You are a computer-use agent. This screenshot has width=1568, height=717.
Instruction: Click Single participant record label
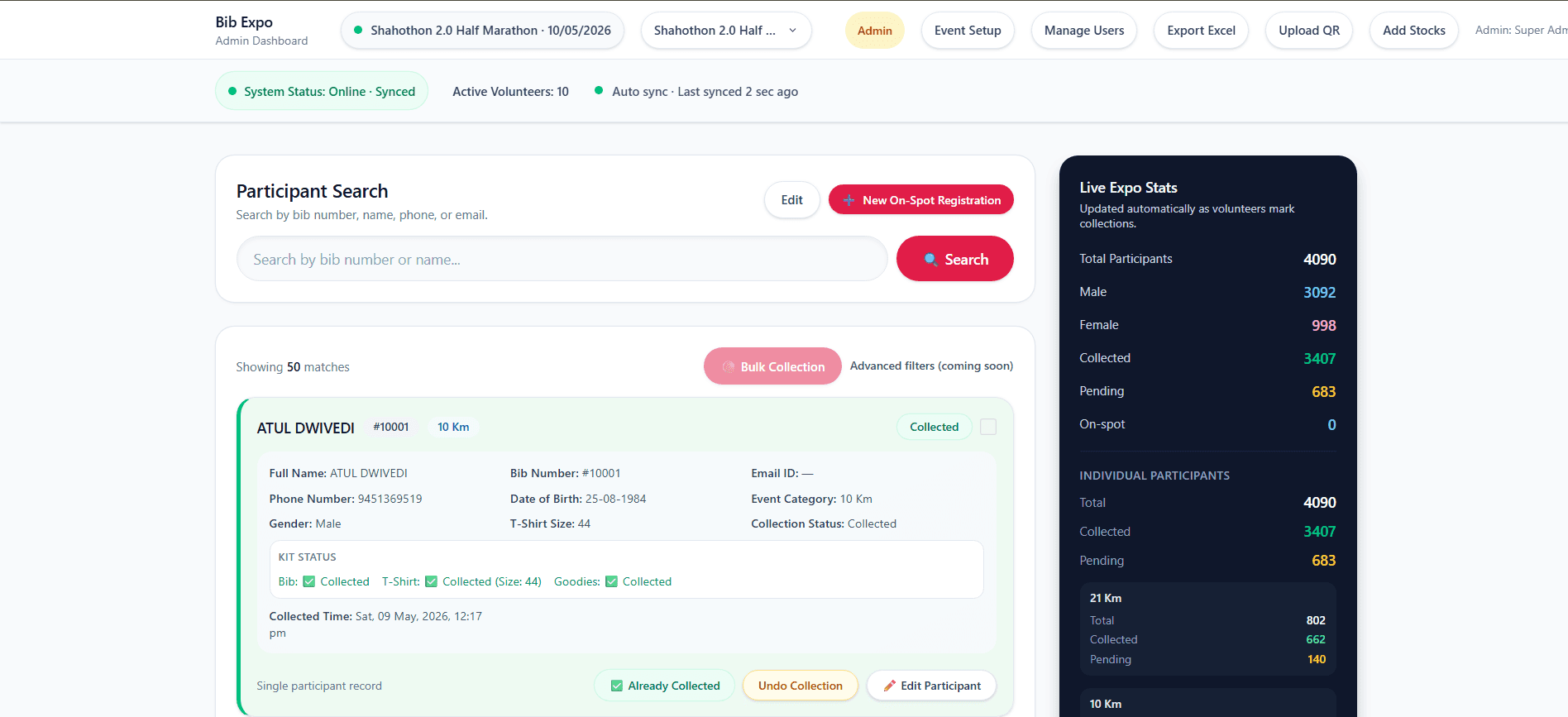pyautogui.click(x=319, y=686)
